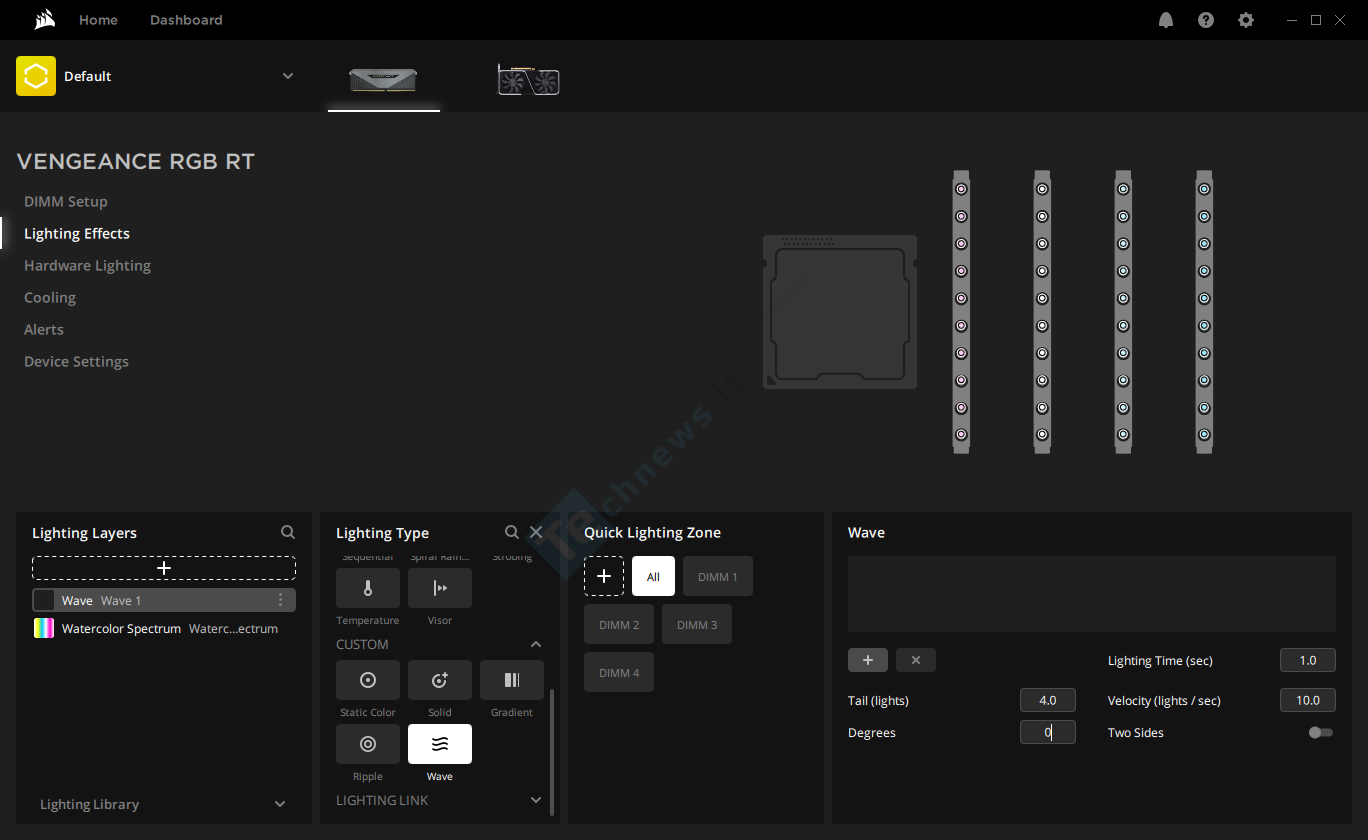This screenshot has height=840, width=1368.
Task: Choose the Visor lighting type
Action: pyautogui.click(x=440, y=588)
